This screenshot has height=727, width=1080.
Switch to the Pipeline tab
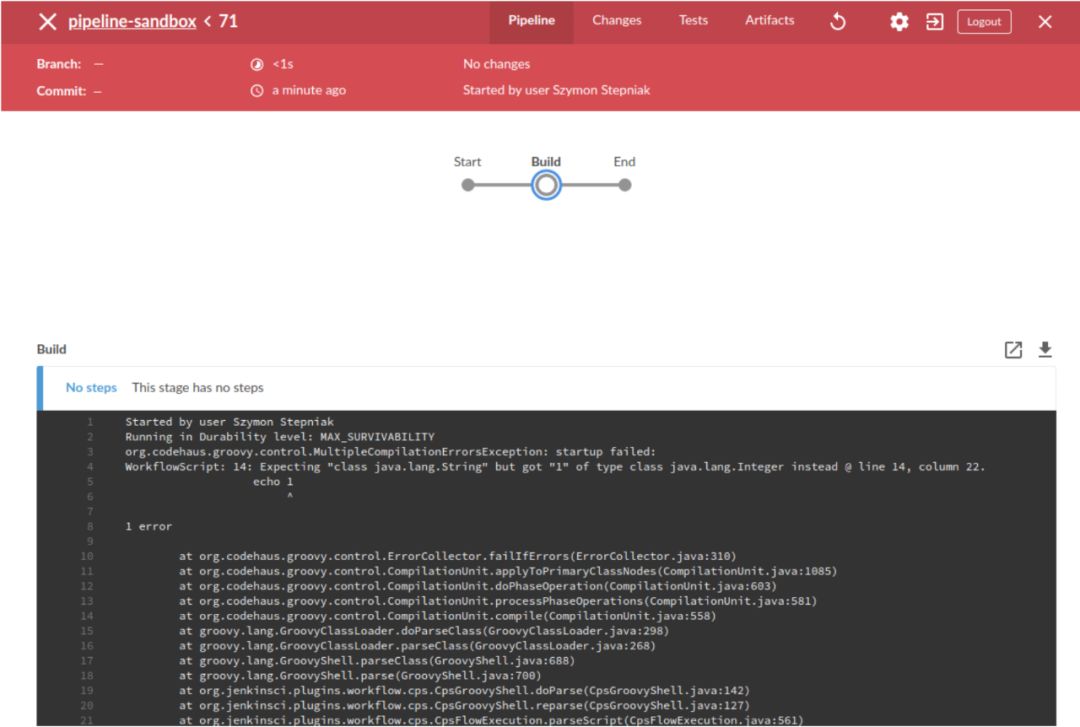click(x=531, y=21)
